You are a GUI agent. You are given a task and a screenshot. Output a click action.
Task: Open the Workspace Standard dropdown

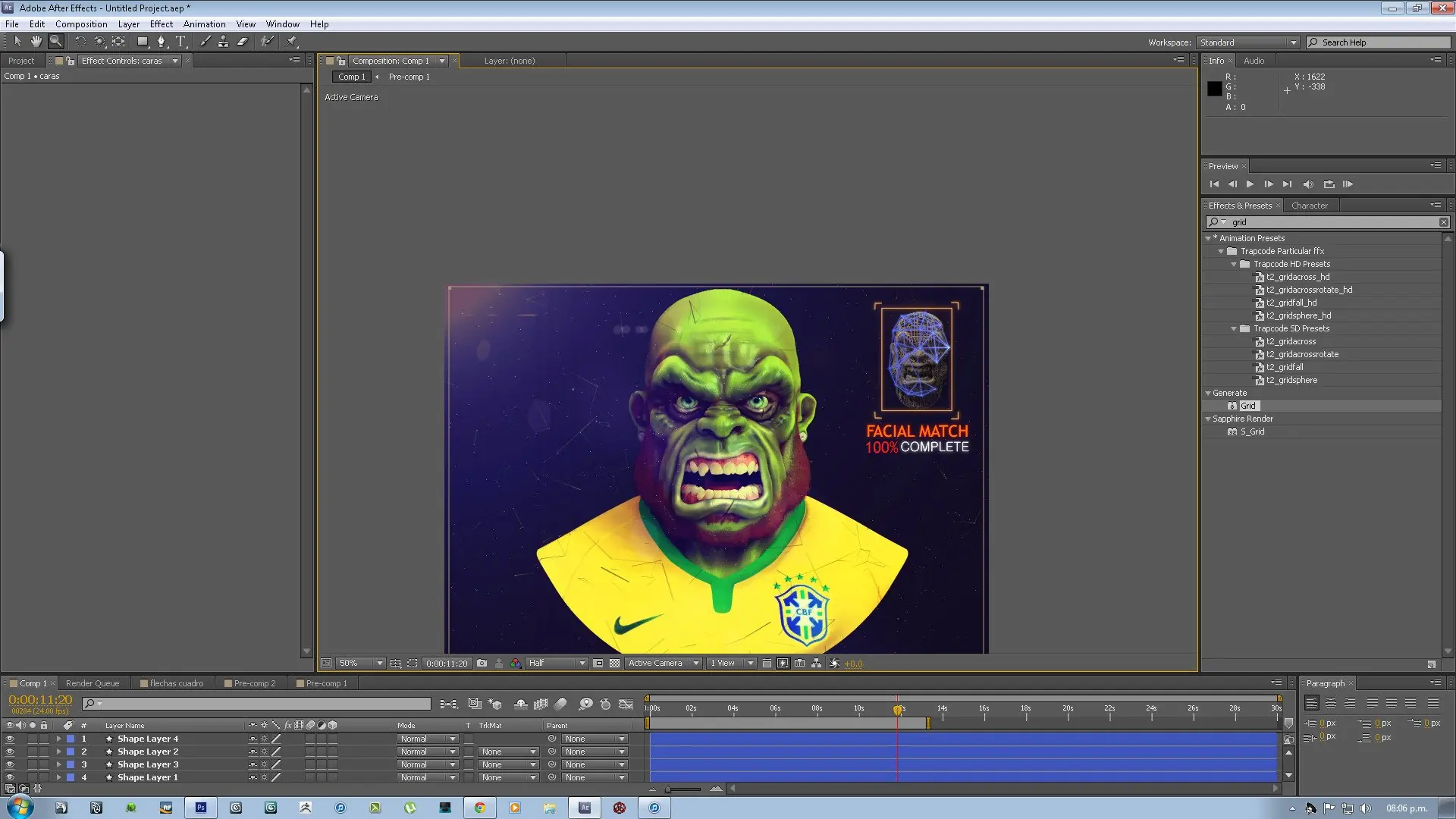(x=1247, y=42)
